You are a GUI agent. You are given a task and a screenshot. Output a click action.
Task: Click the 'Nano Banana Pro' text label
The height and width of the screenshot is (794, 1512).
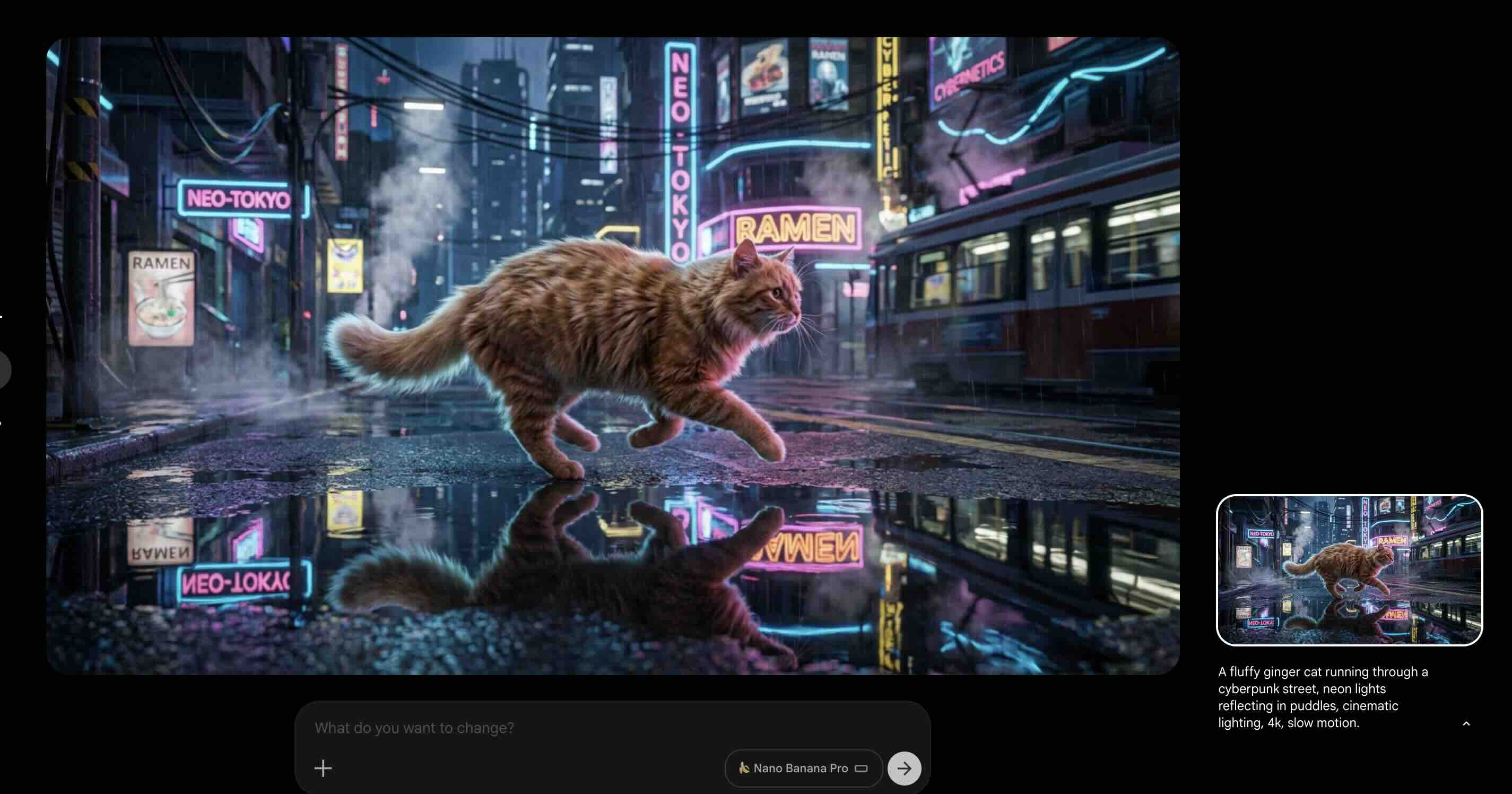pos(801,768)
